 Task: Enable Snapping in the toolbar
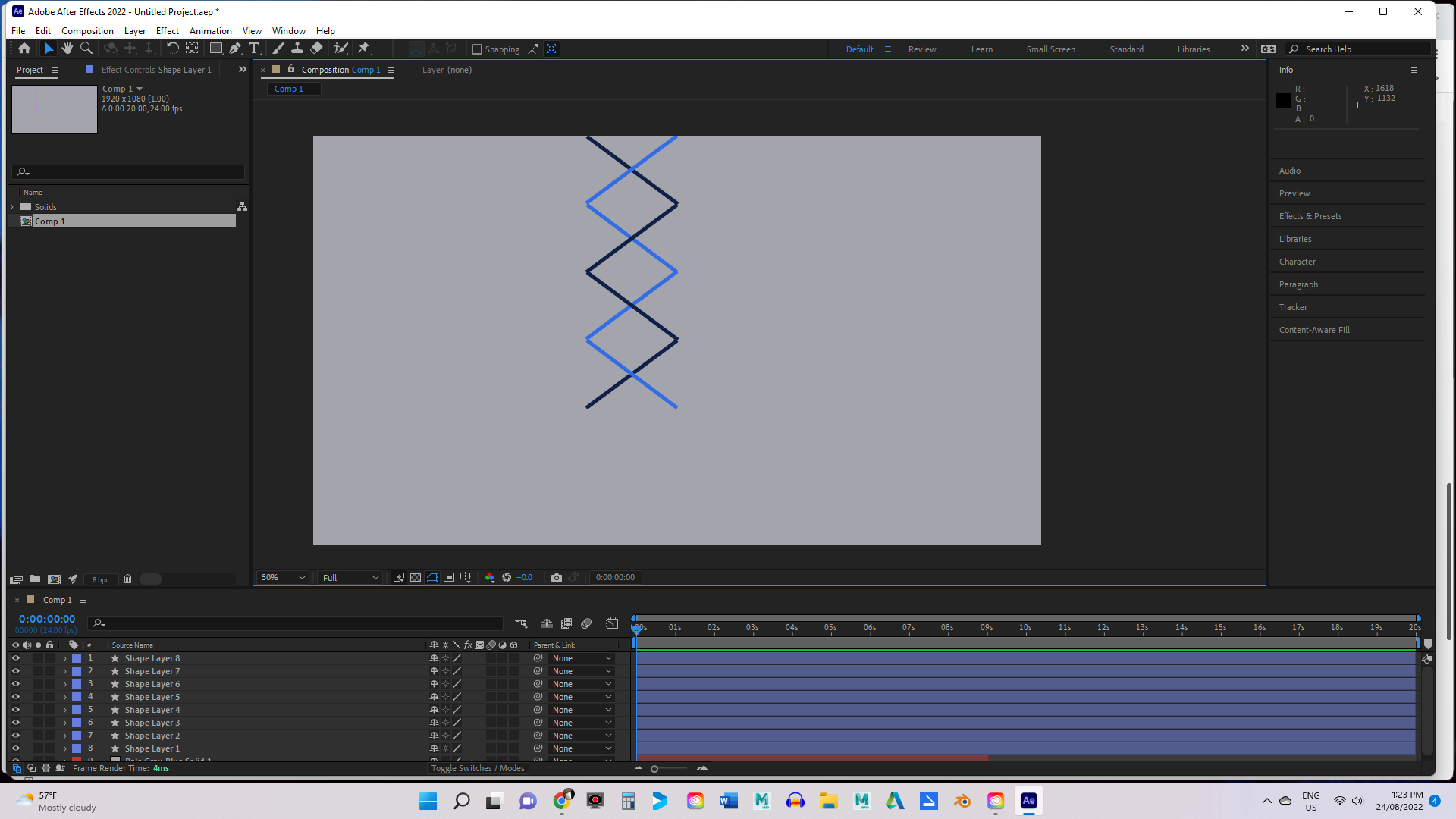point(476,49)
